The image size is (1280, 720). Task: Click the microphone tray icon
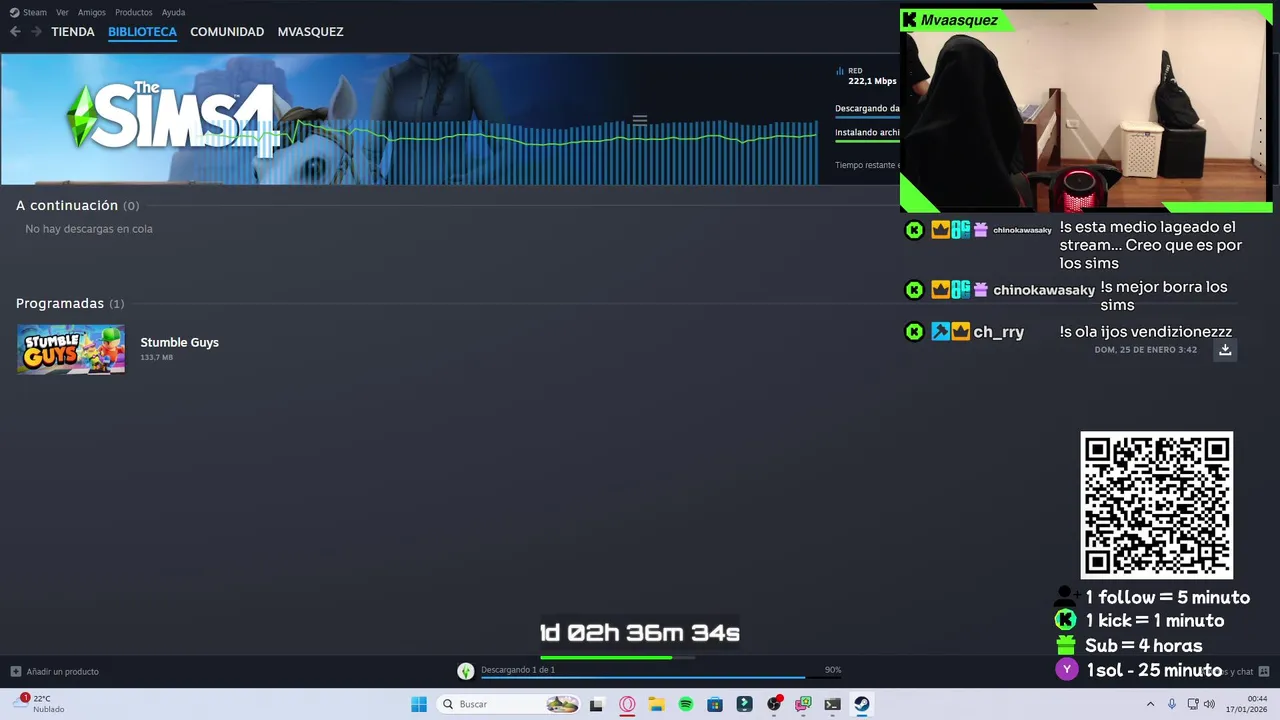click(1172, 704)
